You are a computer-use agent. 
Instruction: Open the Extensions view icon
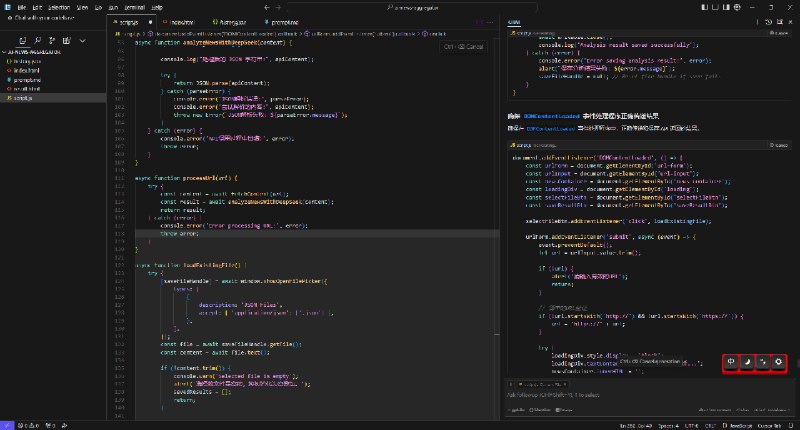pyautogui.click(x=67, y=40)
